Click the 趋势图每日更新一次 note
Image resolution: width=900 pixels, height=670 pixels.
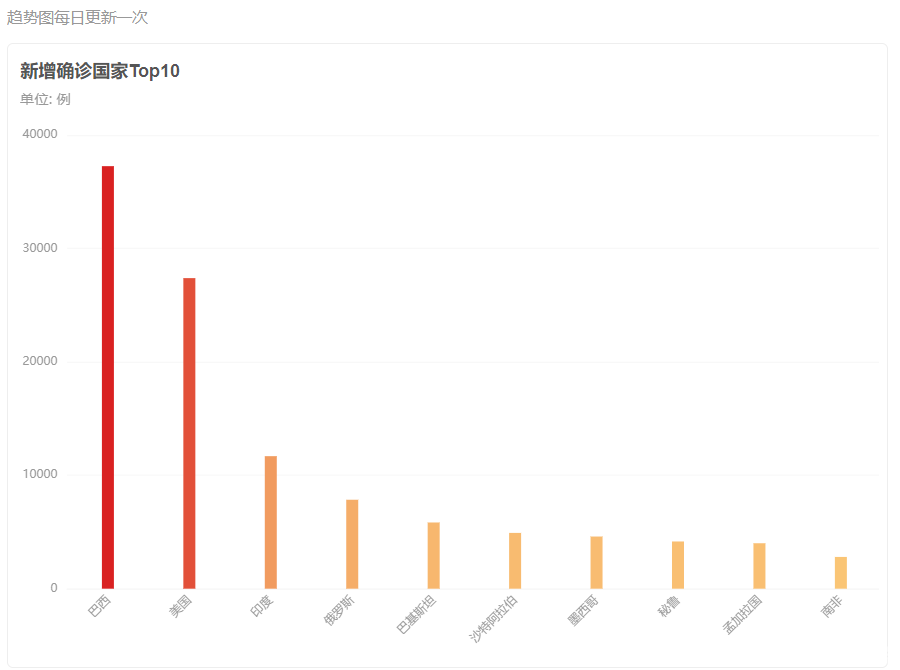tap(78, 18)
